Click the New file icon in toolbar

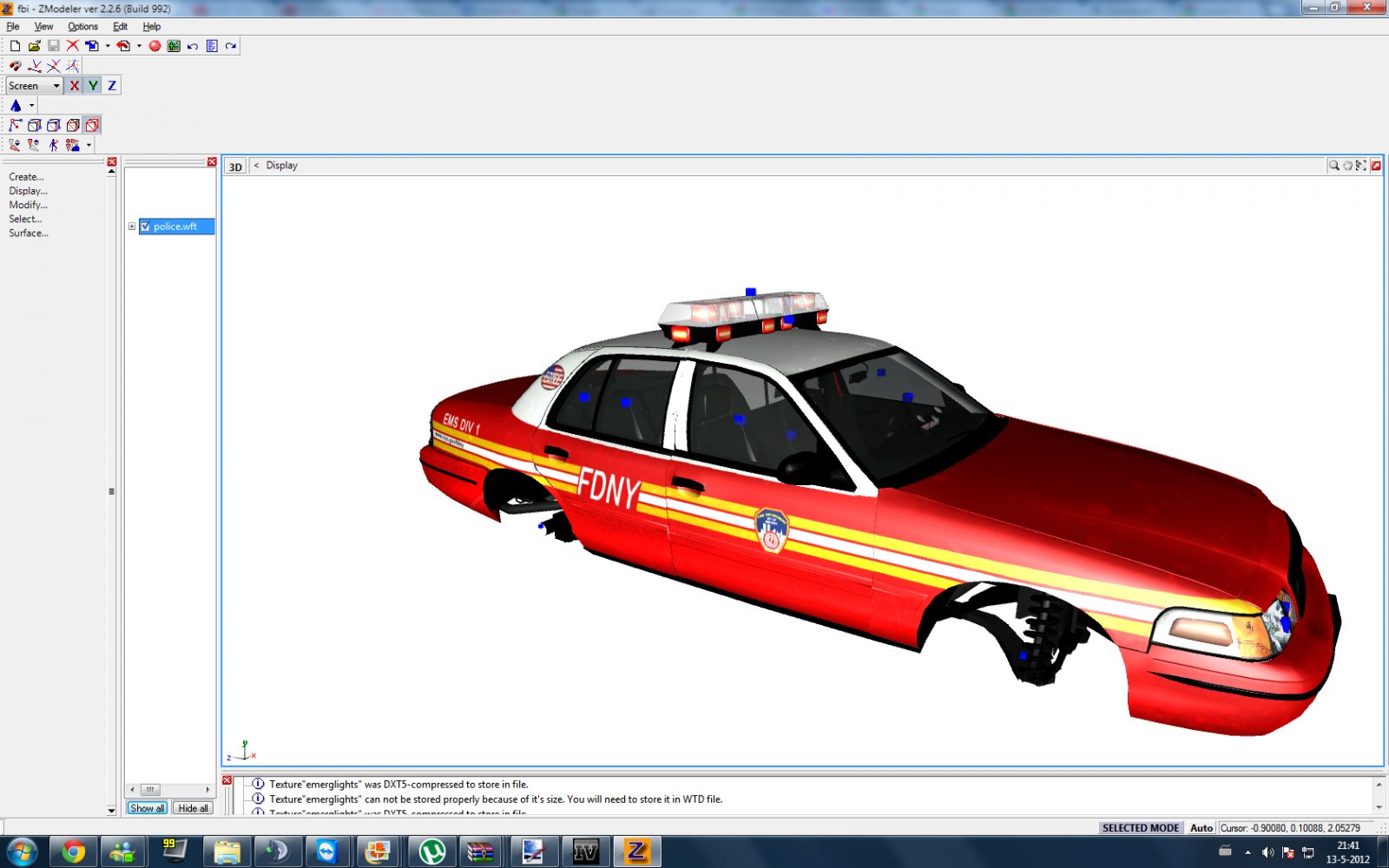pos(15,46)
